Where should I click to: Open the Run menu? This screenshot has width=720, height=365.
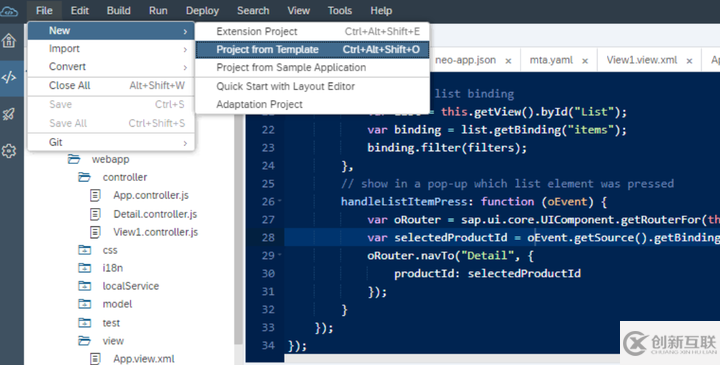click(x=158, y=11)
